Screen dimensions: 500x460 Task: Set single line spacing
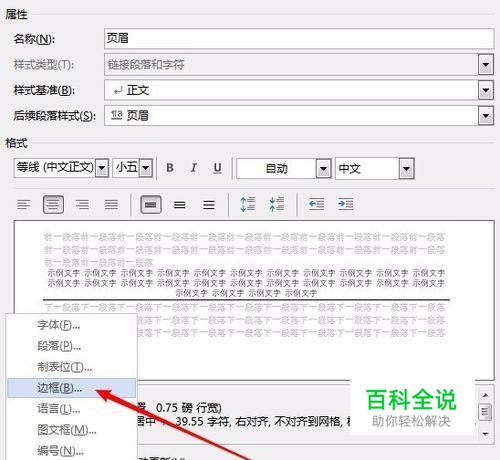coord(151,204)
